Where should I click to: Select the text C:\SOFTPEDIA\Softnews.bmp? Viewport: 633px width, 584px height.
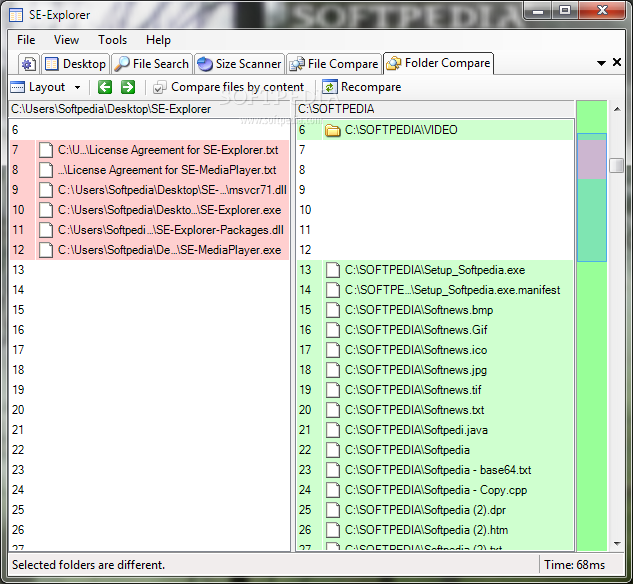pos(419,310)
